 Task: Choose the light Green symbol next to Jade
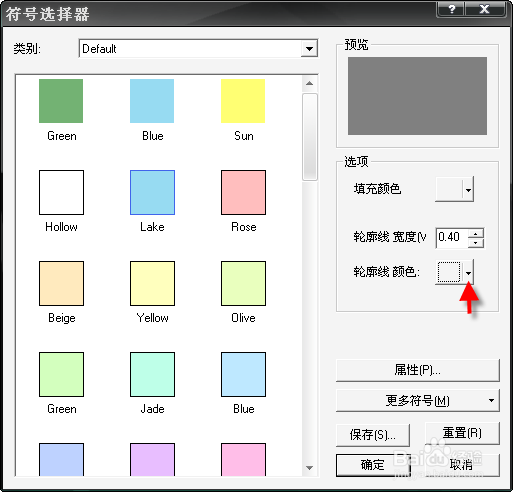click(61, 374)
